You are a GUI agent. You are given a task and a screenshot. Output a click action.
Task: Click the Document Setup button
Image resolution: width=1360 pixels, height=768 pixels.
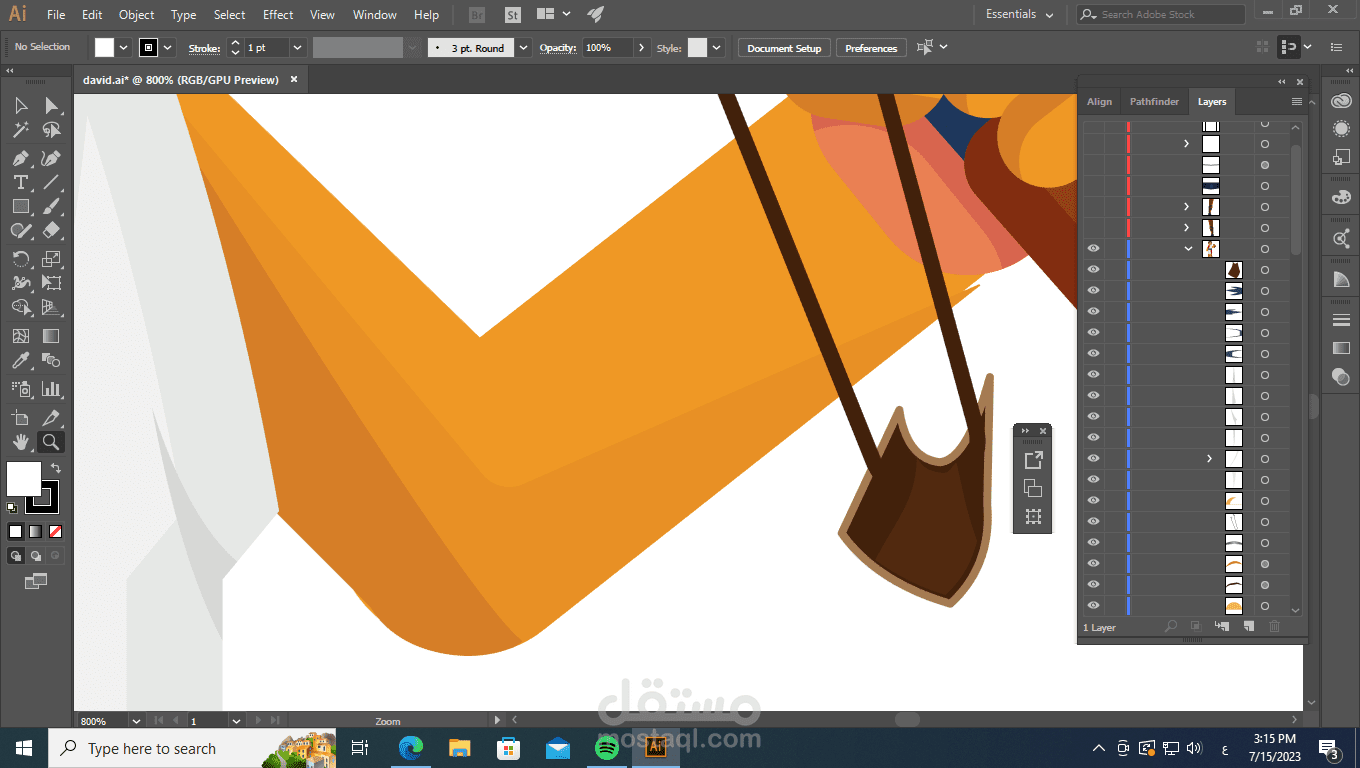784,48
